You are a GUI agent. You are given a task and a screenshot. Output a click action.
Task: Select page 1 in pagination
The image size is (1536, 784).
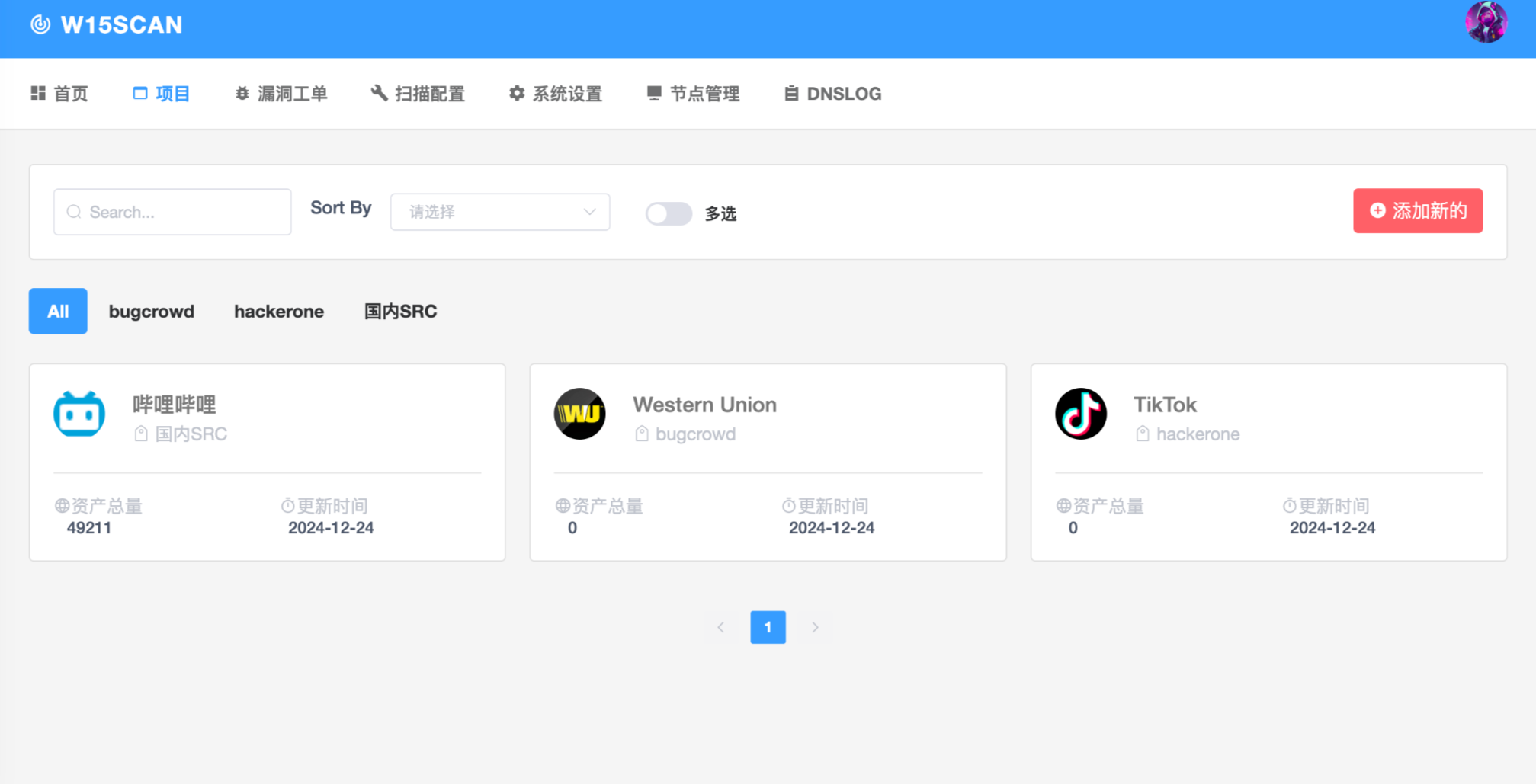click(x=768, y=627)
